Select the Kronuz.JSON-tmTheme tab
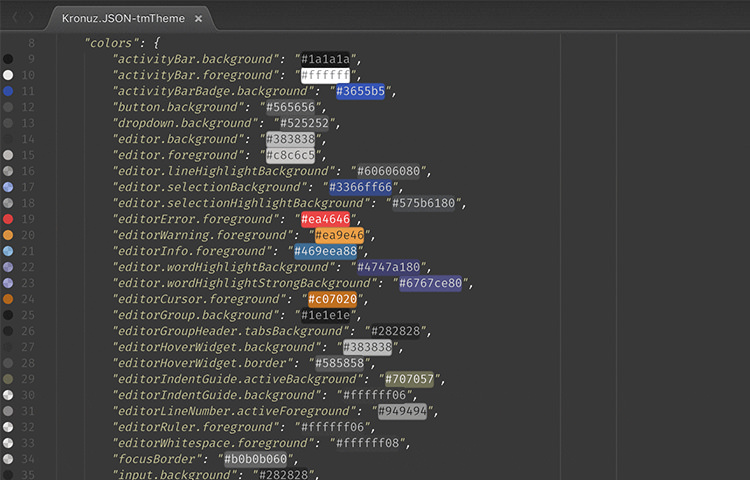This screenshot has width=750, height=480. (x=129, y=19)
